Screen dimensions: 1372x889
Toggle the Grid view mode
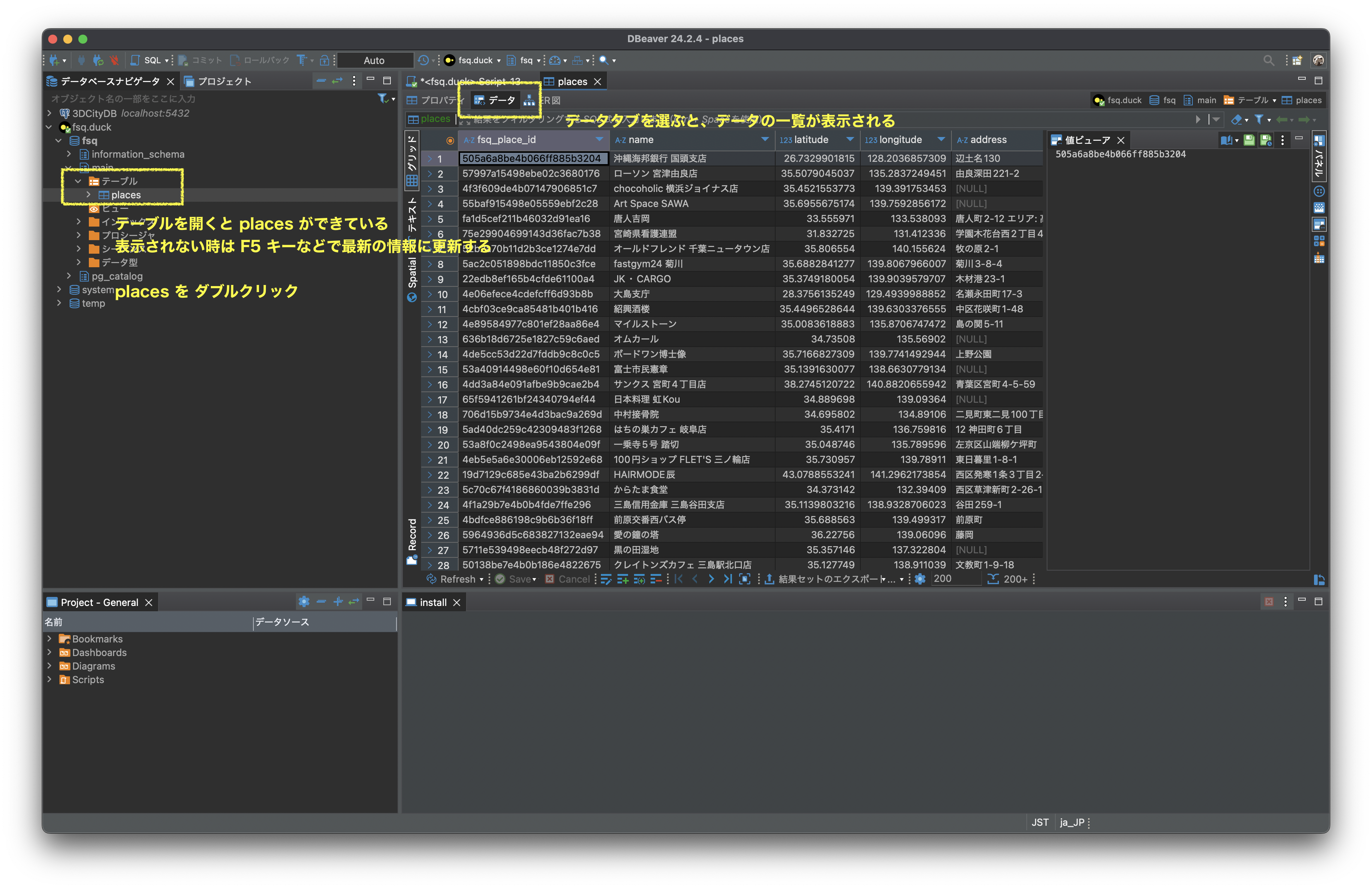tap(412, 161)
